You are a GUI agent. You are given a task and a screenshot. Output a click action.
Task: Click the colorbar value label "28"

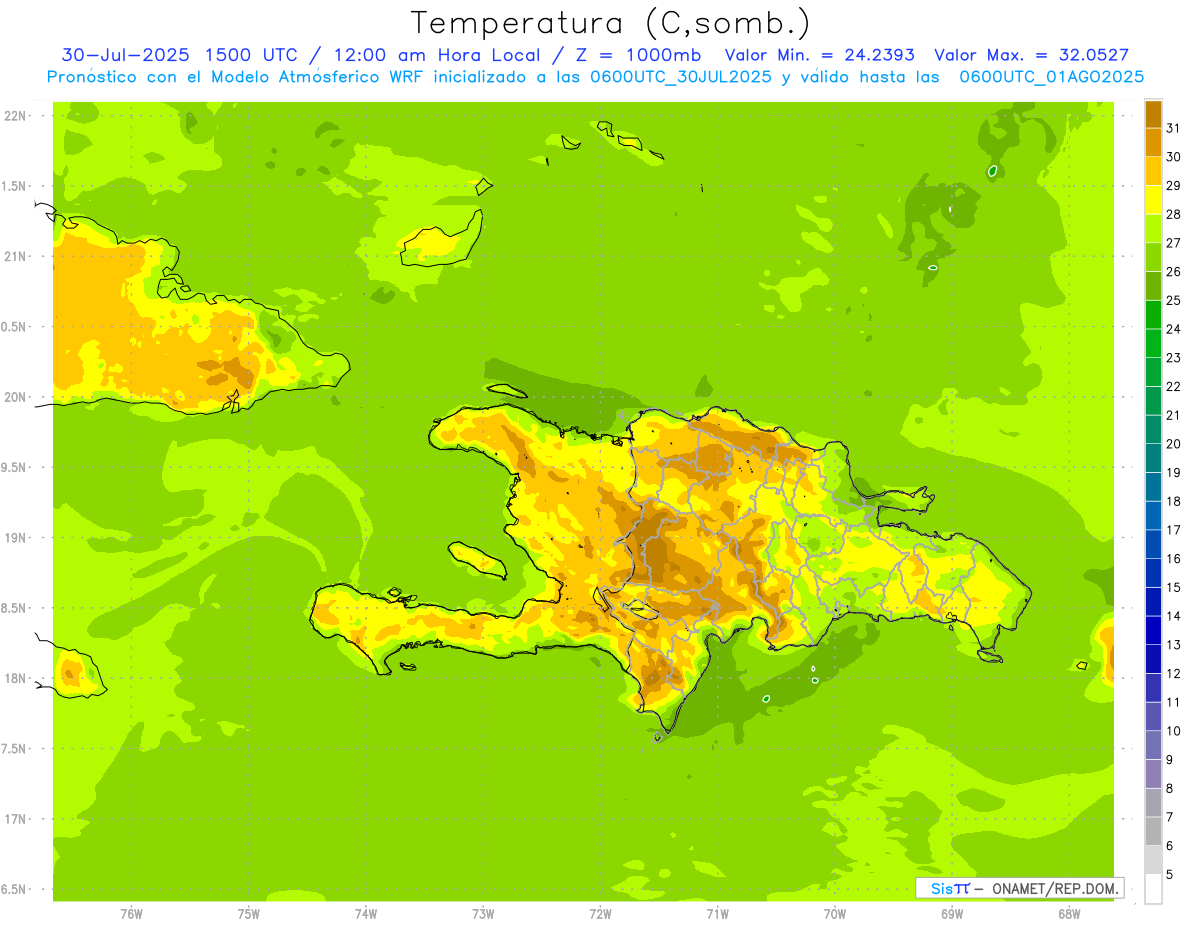[x=1173, y=214]
